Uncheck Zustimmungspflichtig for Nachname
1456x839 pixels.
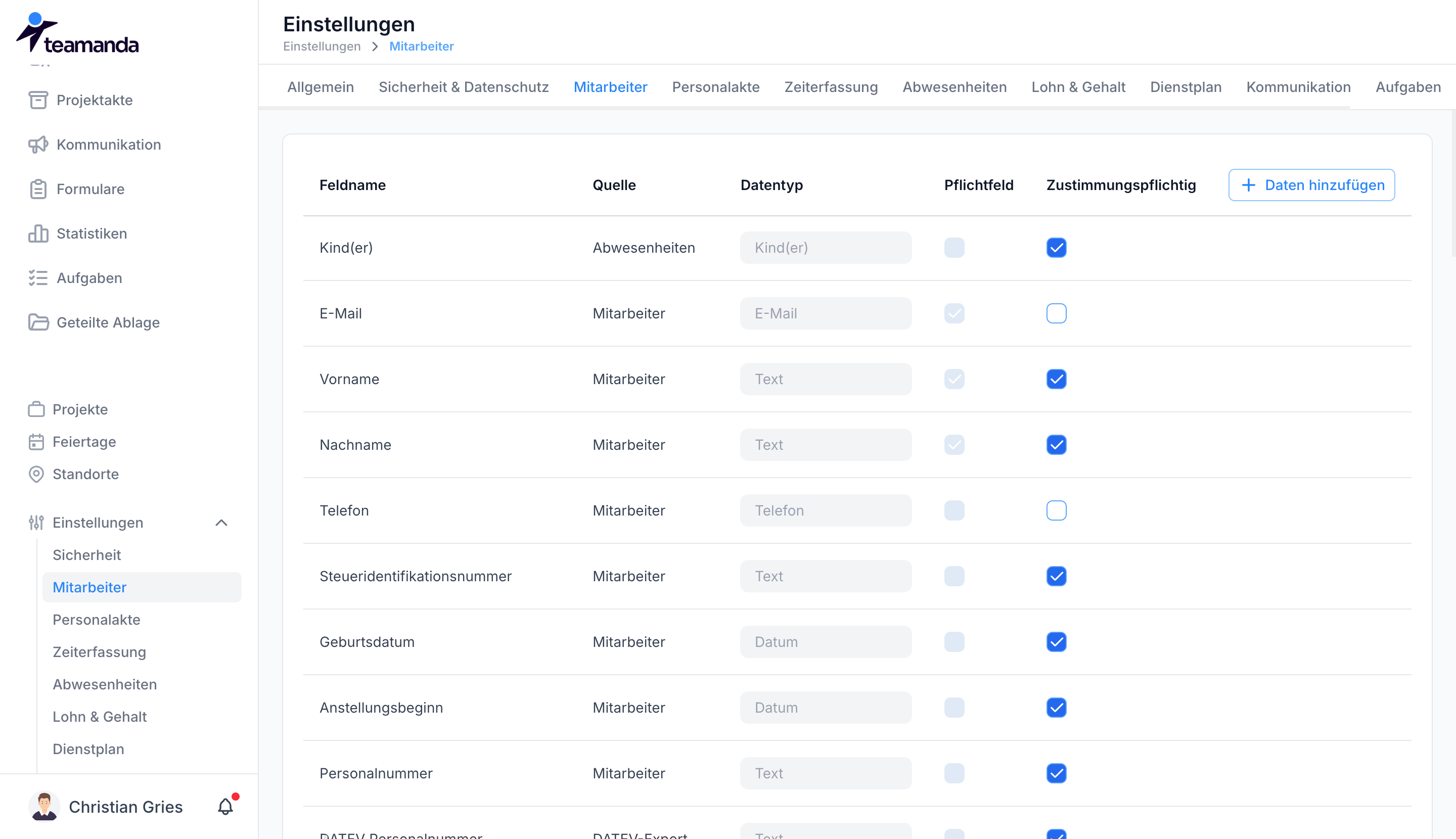(x=1056, y=444)
